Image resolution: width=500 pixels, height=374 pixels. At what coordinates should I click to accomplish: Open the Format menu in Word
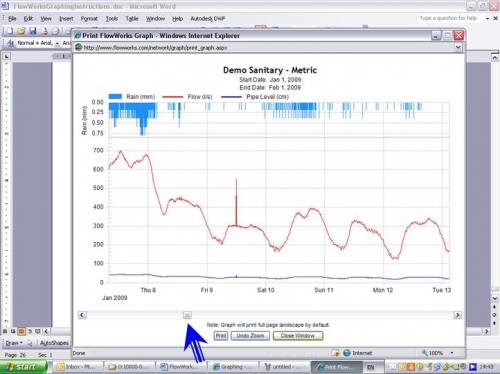[x=89, y=19]
